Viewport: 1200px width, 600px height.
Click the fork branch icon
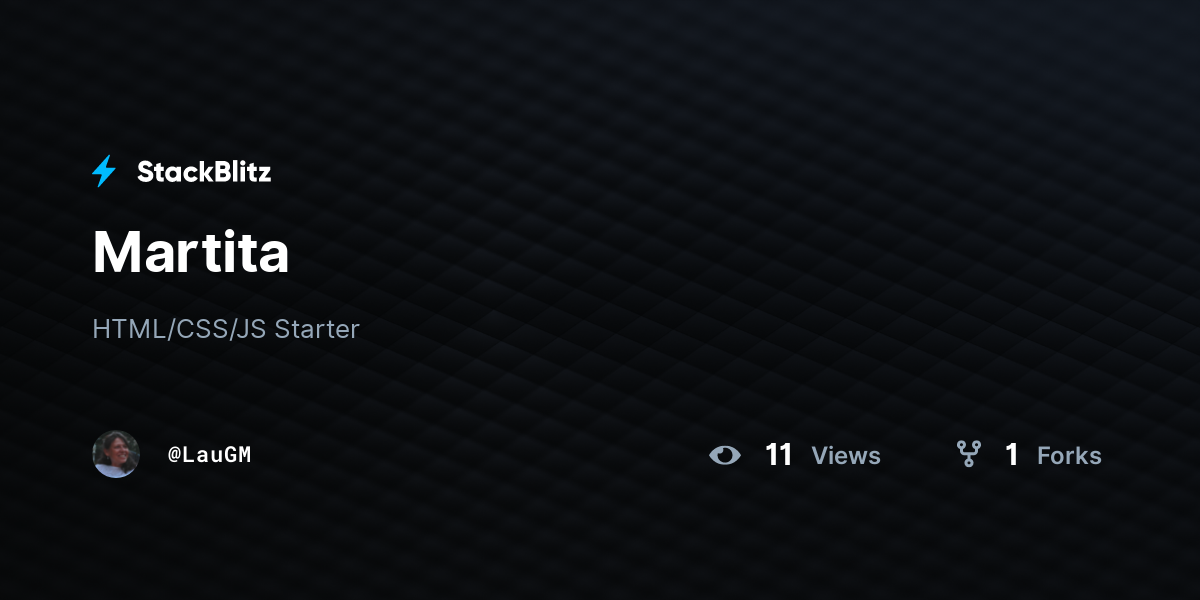(968, 455)
